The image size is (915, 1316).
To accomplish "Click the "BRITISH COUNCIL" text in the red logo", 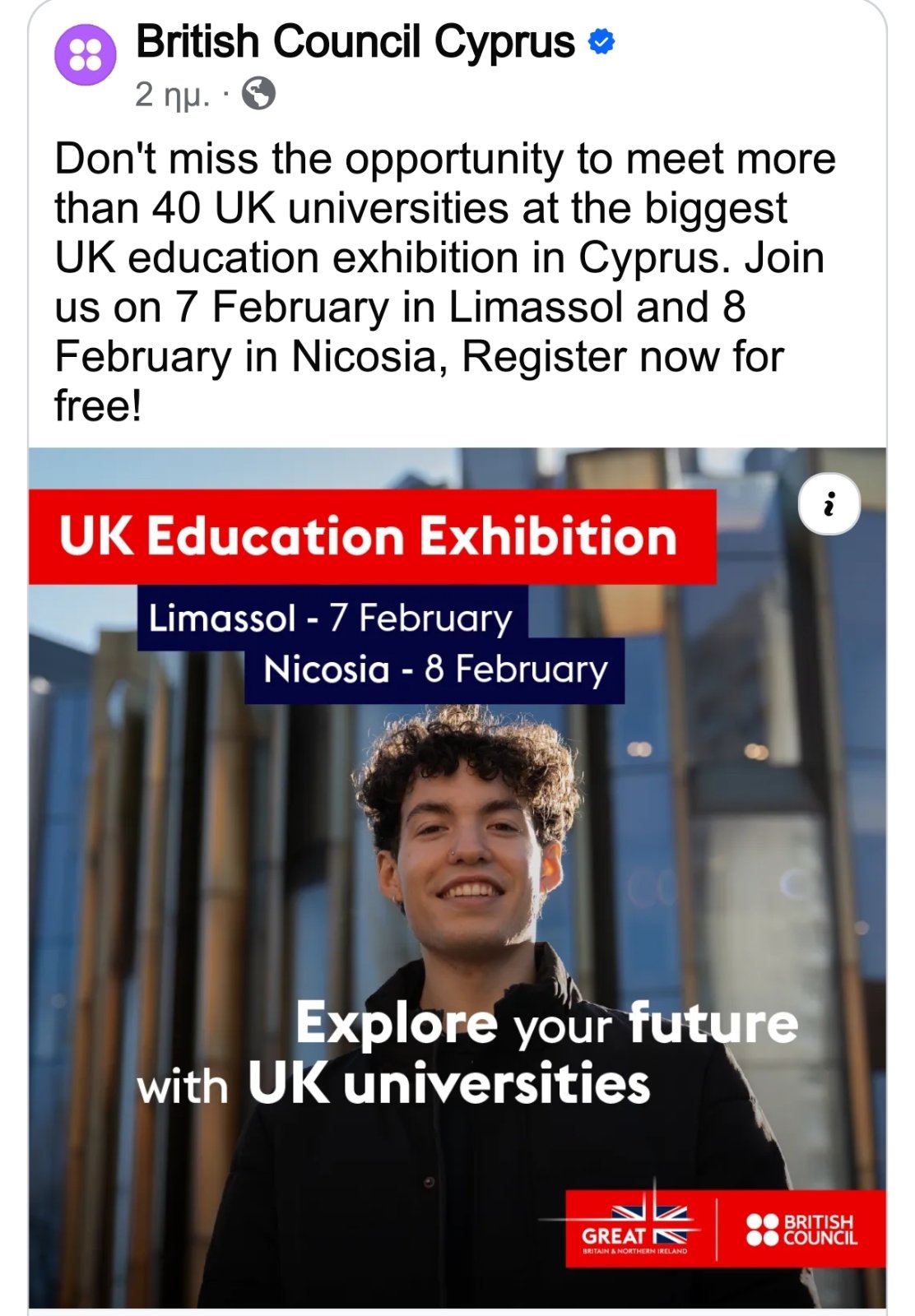I will (820, 1229).
